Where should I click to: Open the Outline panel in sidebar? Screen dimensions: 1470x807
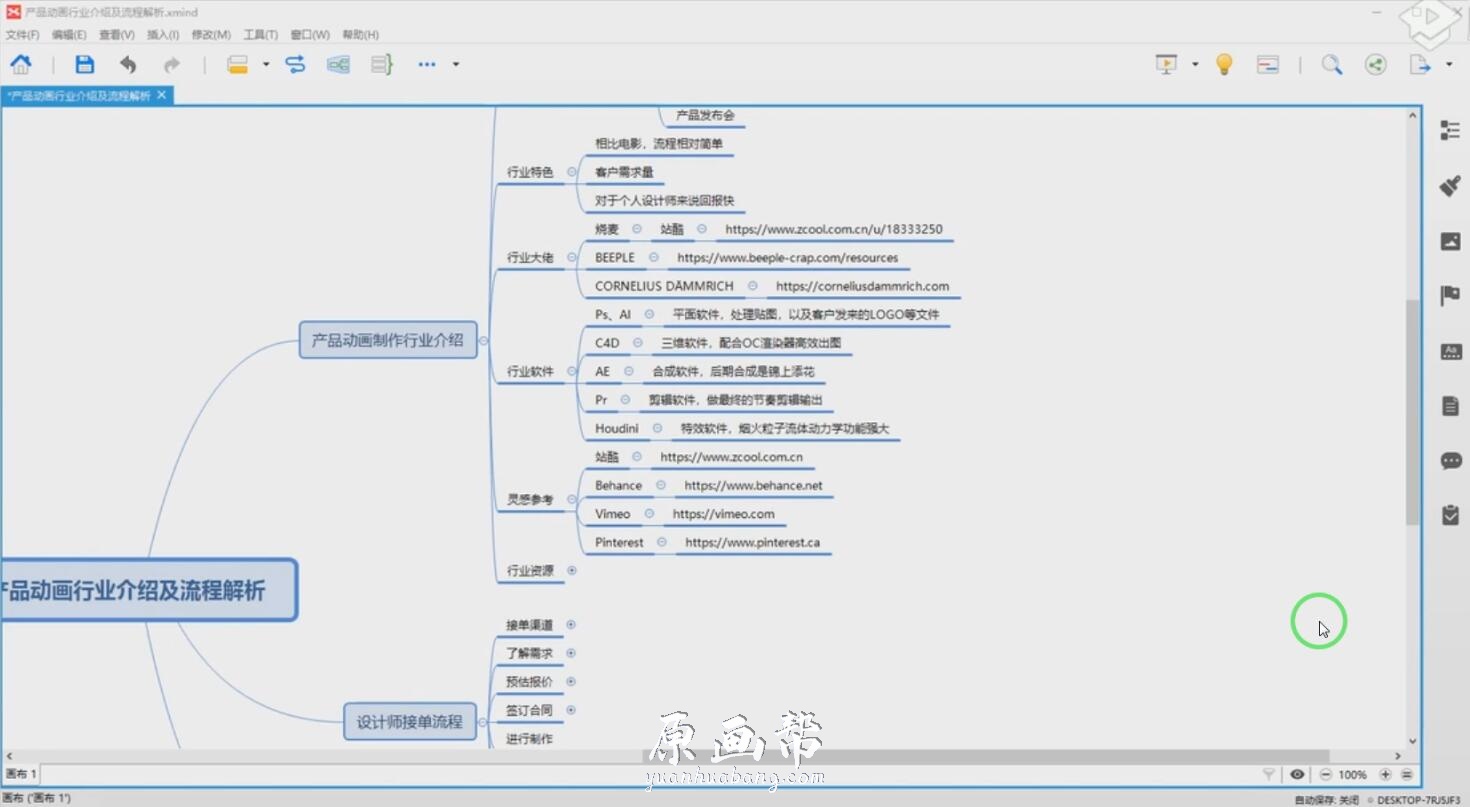1450,130
